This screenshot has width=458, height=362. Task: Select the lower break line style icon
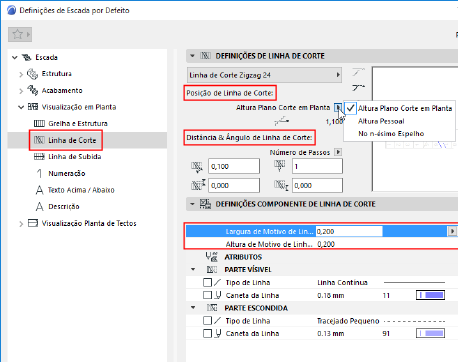tap(358, 88)
